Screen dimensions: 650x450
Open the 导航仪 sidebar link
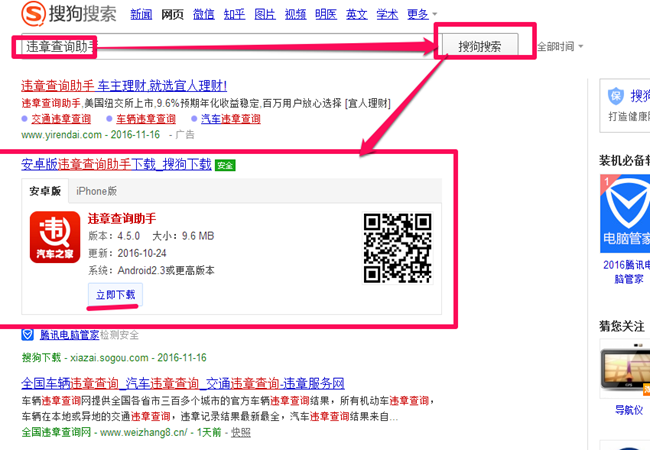pyautogui.click(x=628, y=410)
